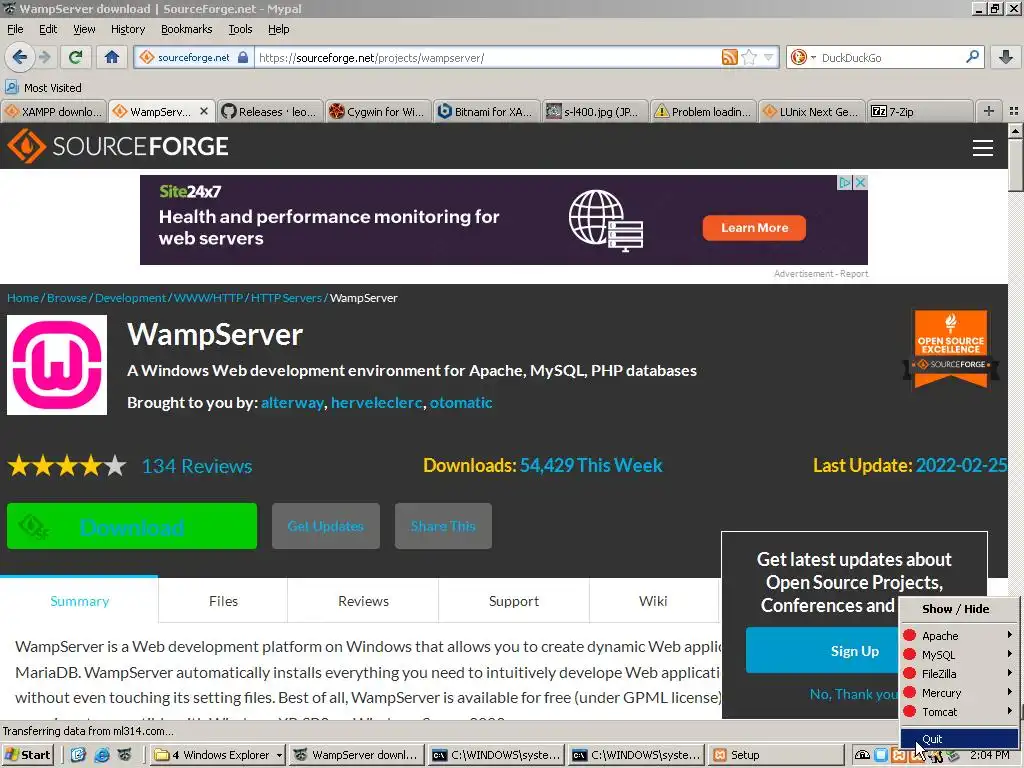Screen dimensions: 1024x768
Task: Click the search magnifier icon
Action: (x=972, y=57)
